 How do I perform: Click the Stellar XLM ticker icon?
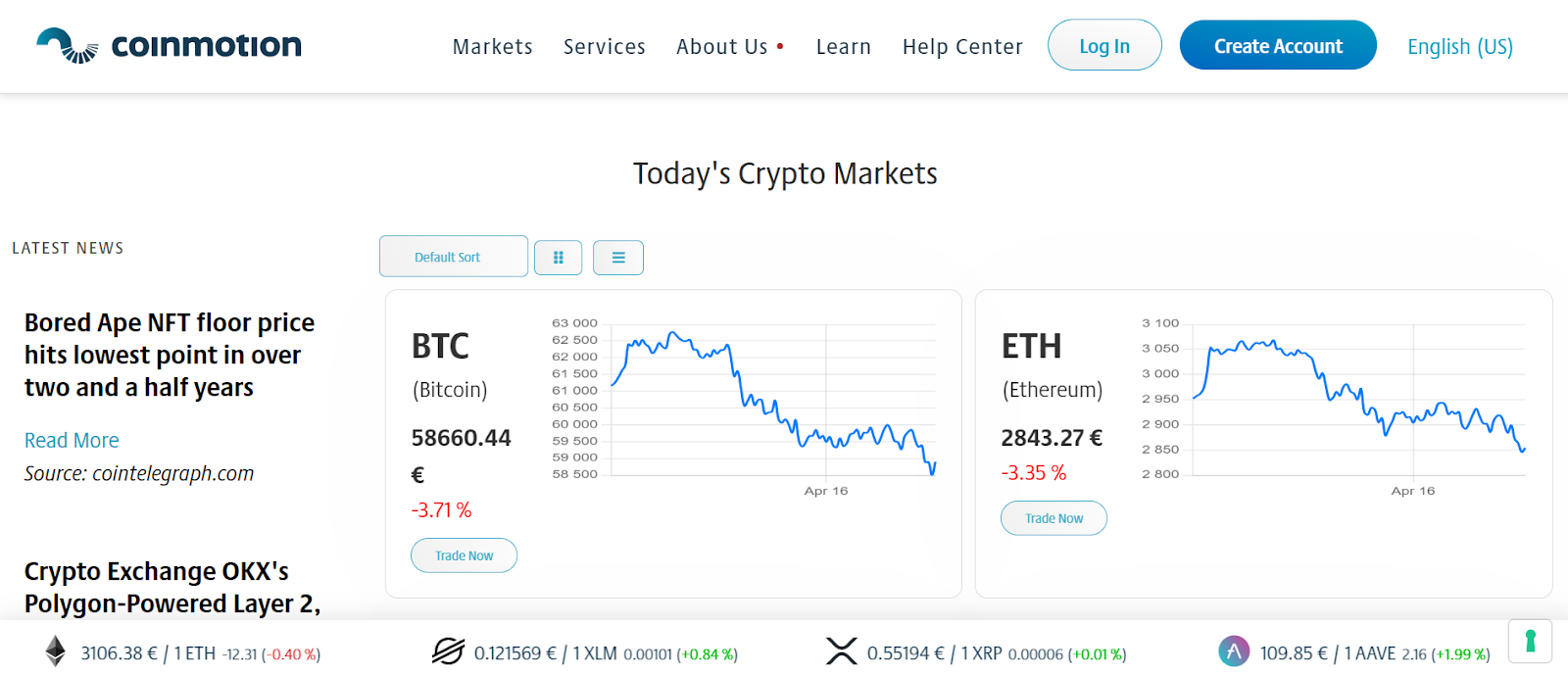[x=448, y=651]
